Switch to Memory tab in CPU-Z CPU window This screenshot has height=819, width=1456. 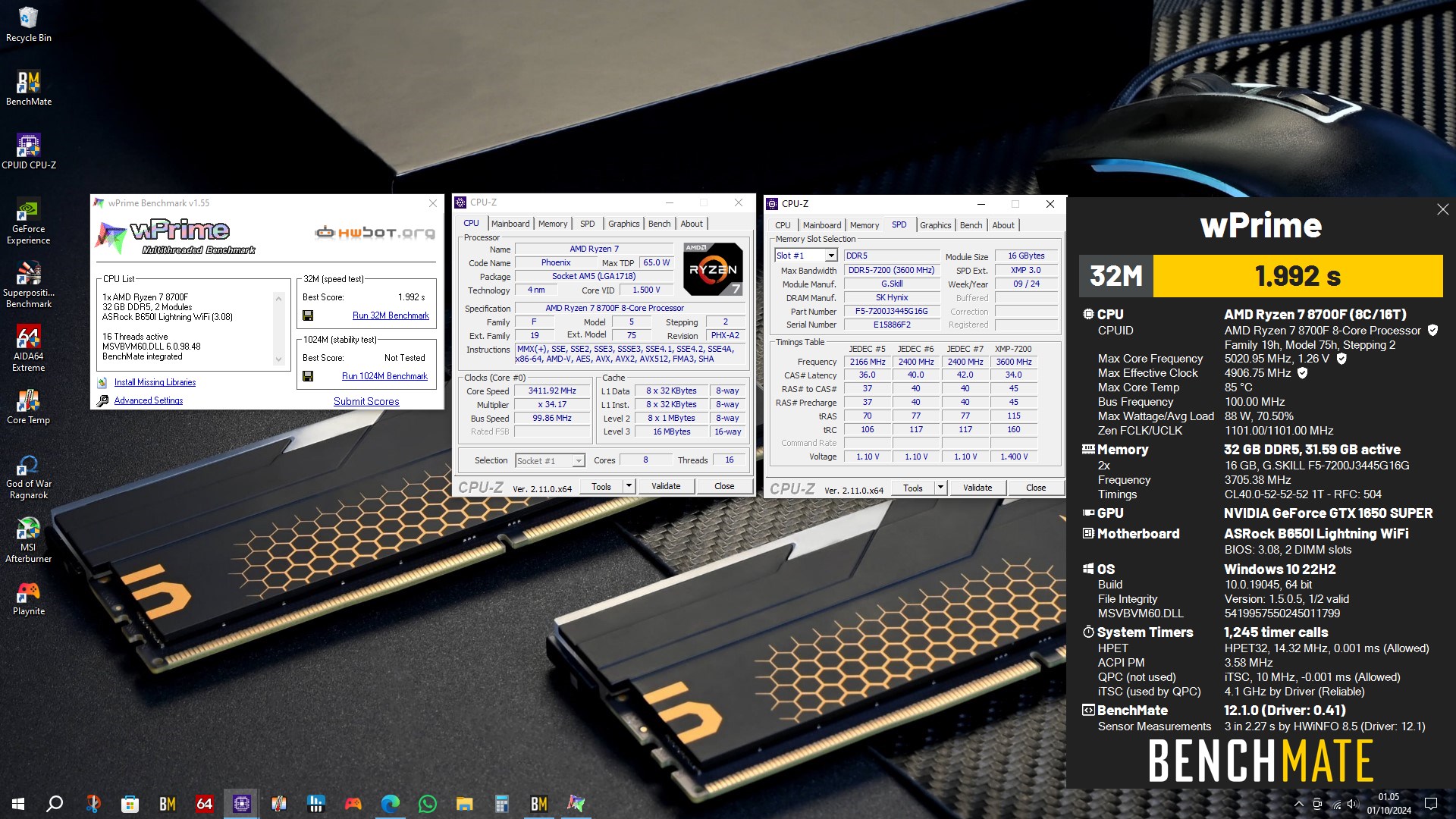pyautogui.click(x=553, y=224)
